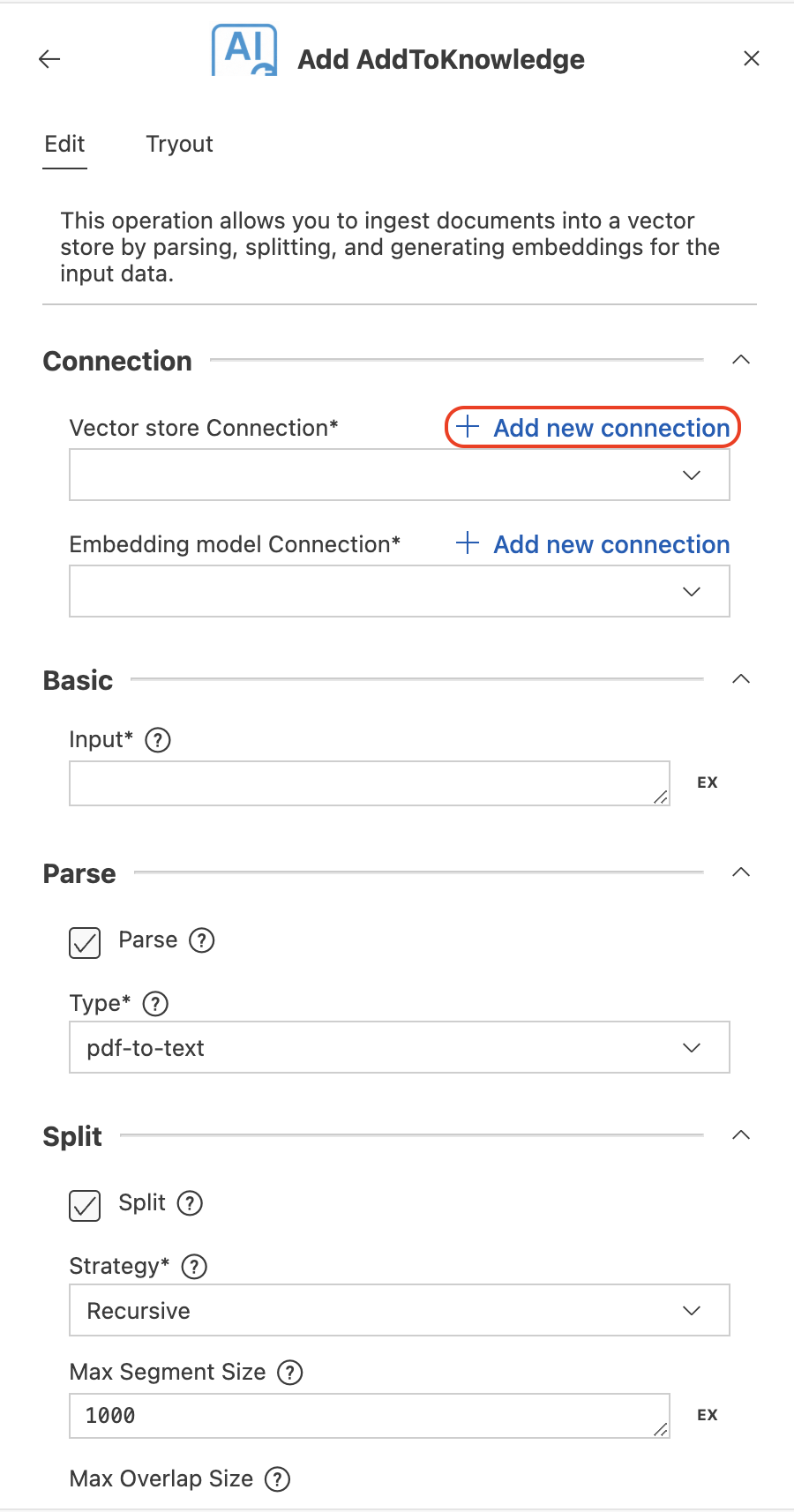Uncheck the Split checkbox

point(85,1205)
